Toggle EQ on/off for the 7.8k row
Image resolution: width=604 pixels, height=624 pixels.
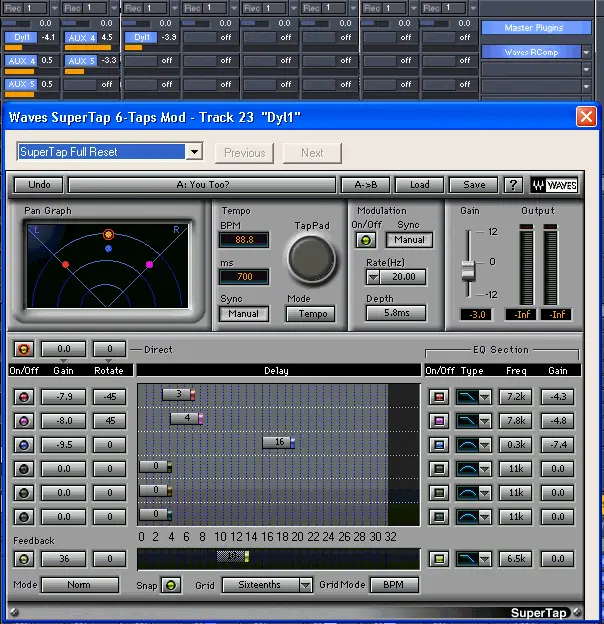tap(439, 421)
